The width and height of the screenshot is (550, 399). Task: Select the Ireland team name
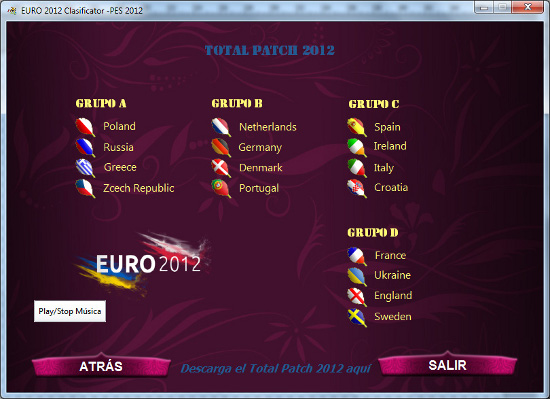click(x=390, y=146)
